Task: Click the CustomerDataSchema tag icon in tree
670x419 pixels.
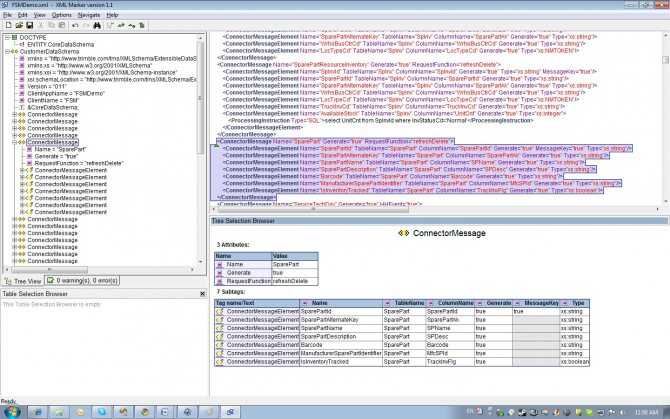Action: point(15,51)
